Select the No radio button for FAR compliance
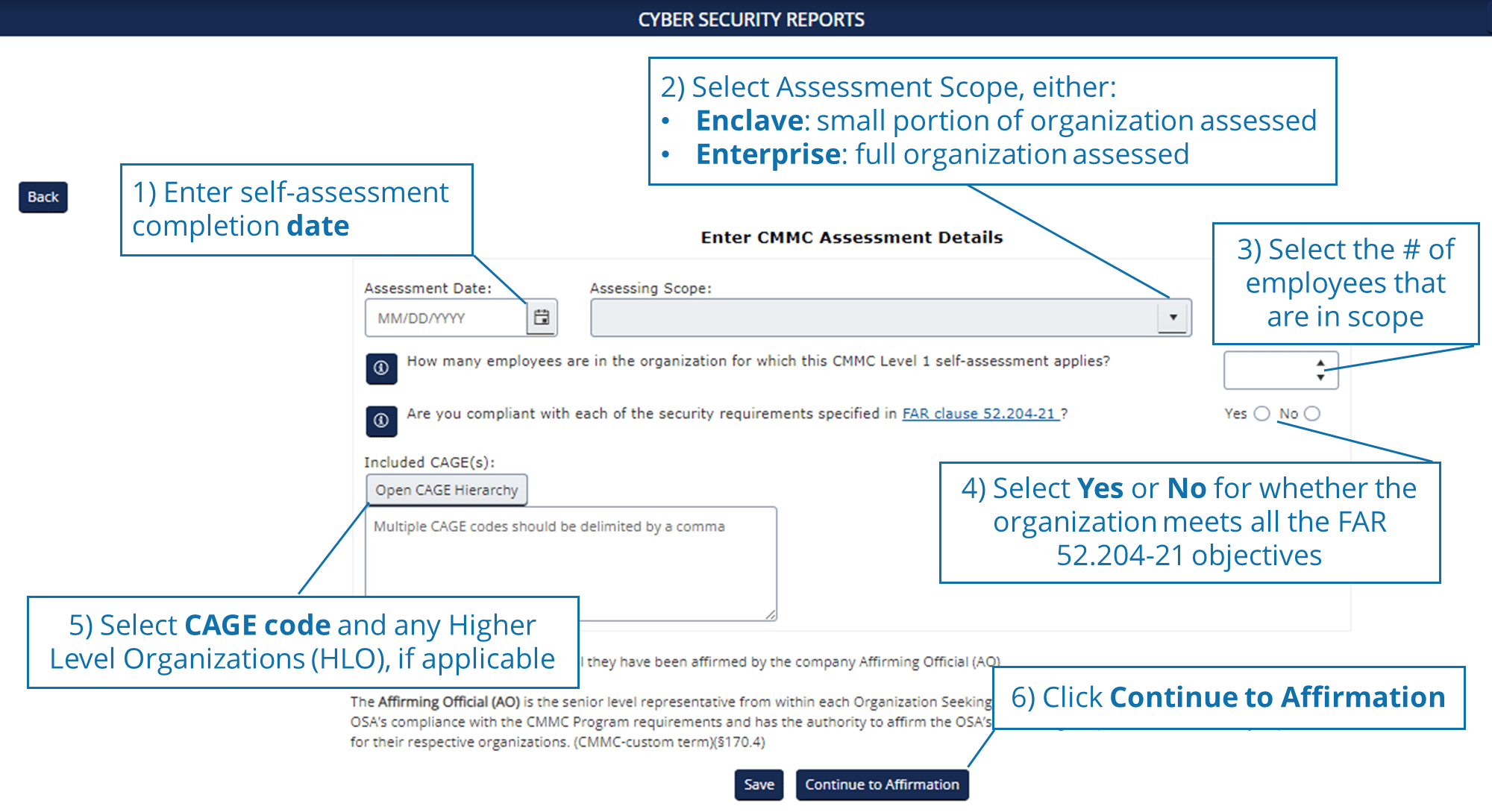Image resolution: width=1492 pixels, height=812 pixels. point(1311,413)
